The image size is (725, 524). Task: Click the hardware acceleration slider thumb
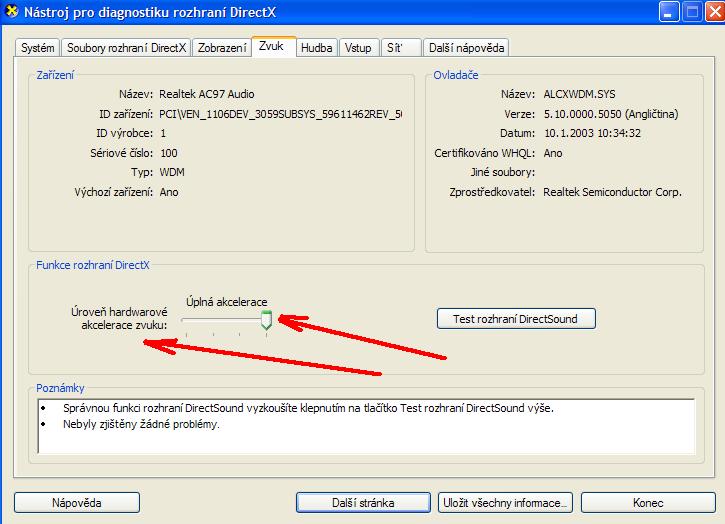point(266,320)
